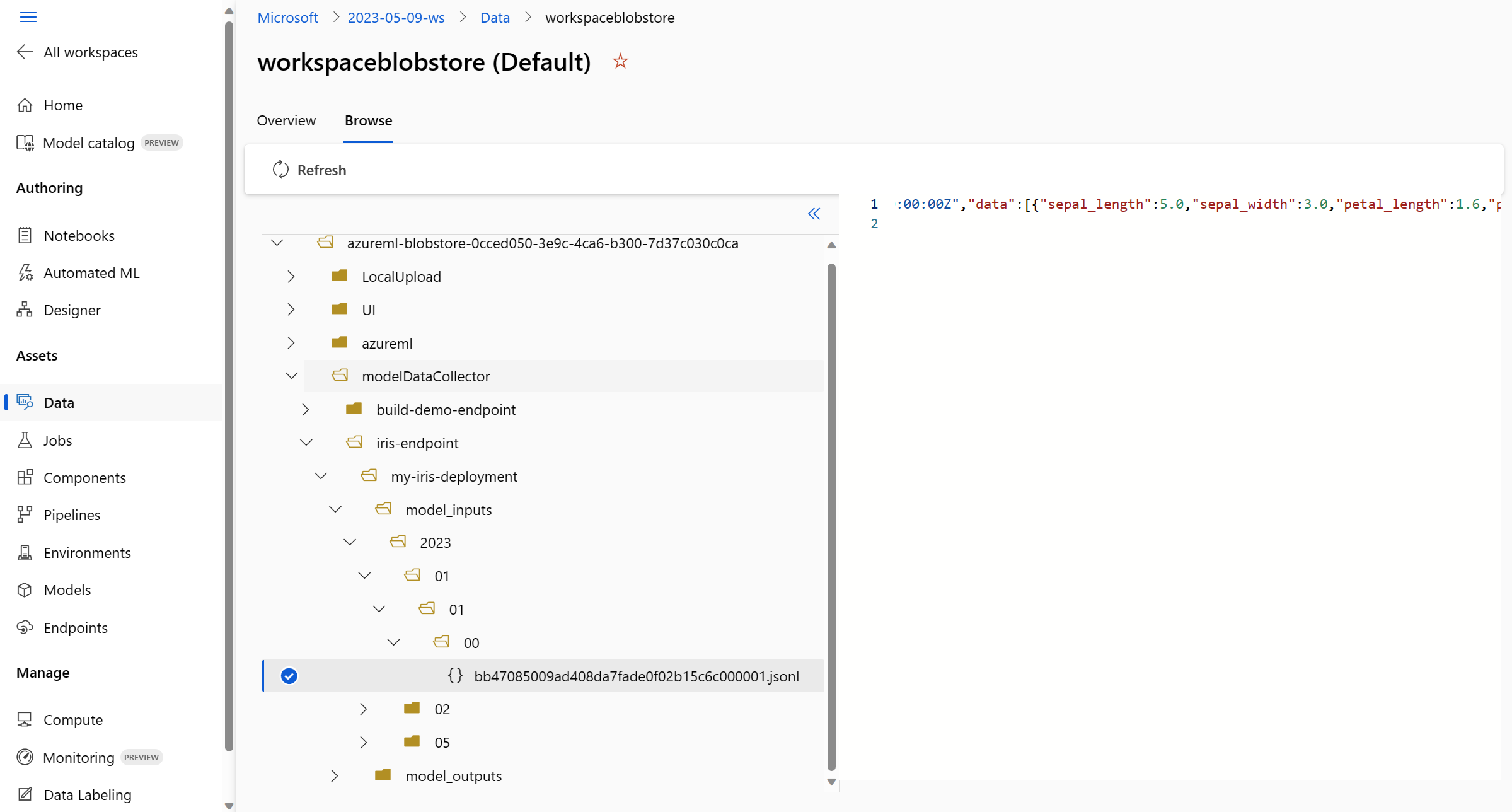This screenshot has width=1512, height=812.
Task: Collapse the modelDataCollector folder
Action: tap(291, 376)
